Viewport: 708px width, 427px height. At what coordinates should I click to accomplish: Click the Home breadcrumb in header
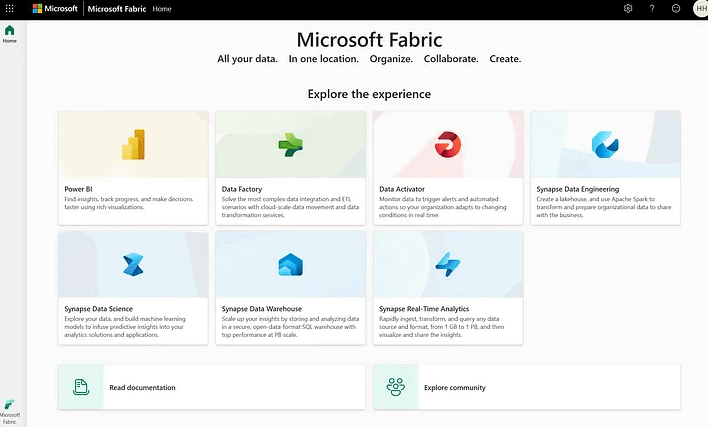[162, 8]
